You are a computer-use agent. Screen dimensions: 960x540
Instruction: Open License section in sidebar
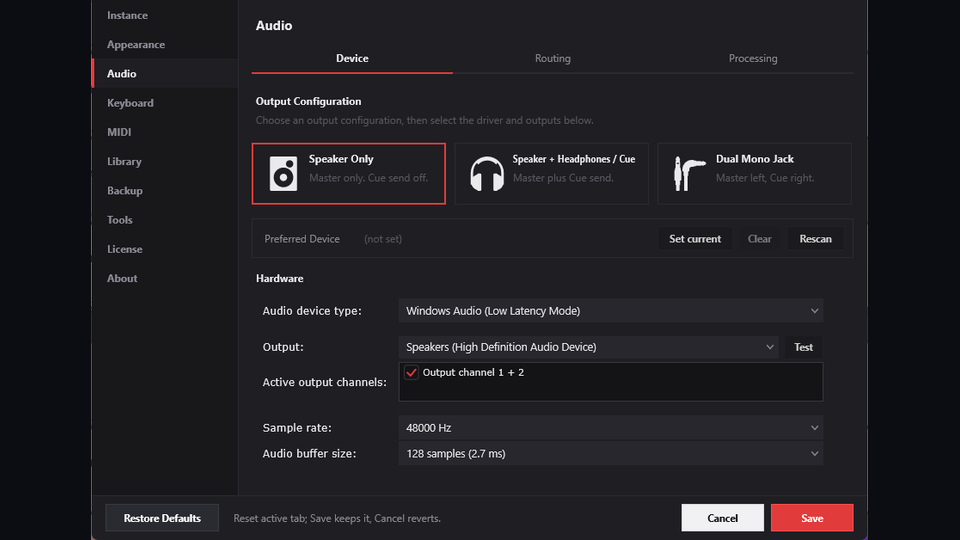165,249
